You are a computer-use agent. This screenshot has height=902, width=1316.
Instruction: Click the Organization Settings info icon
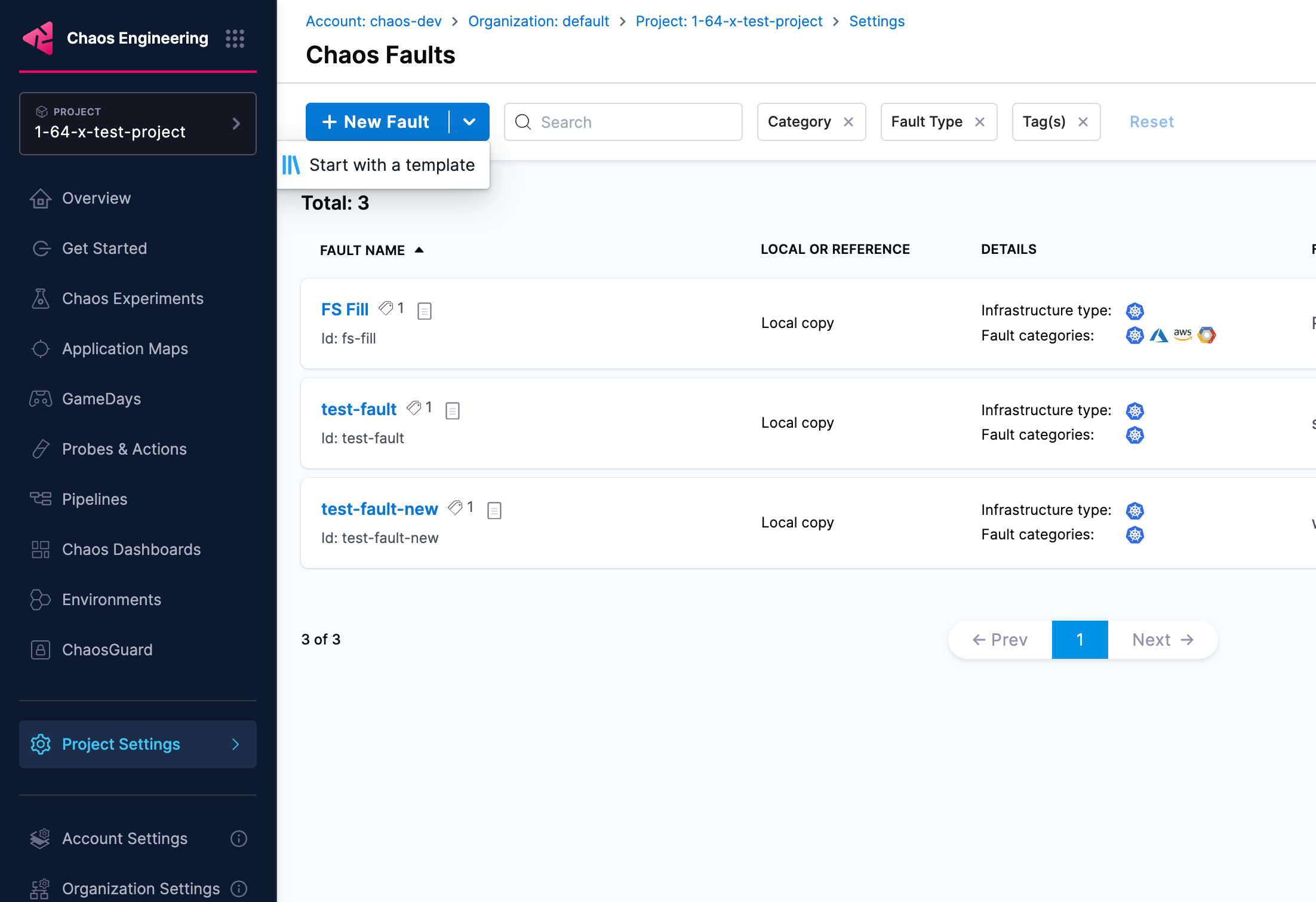239,889
